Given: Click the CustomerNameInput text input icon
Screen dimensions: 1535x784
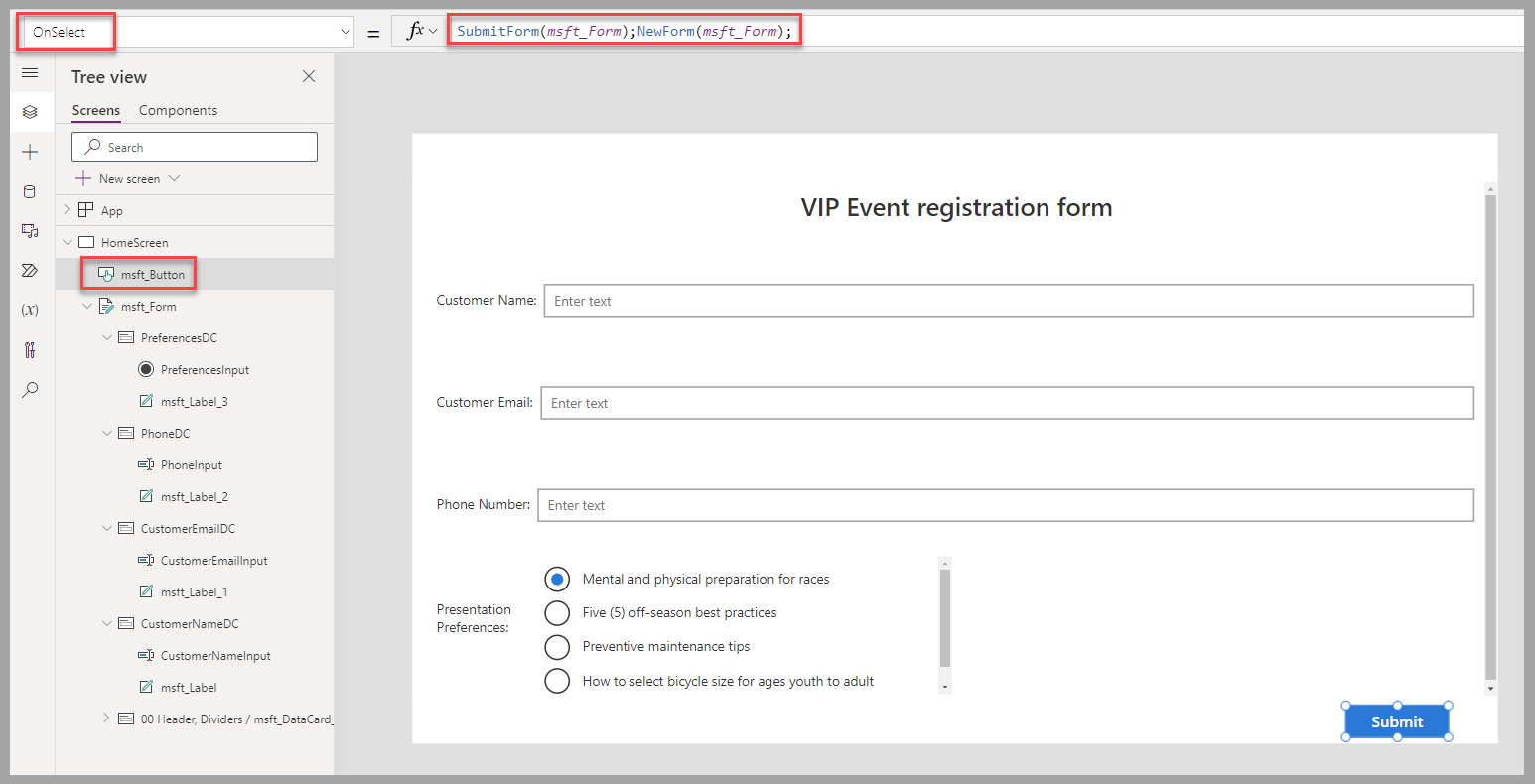Looking at the screenshot, I should coord(146,655).
